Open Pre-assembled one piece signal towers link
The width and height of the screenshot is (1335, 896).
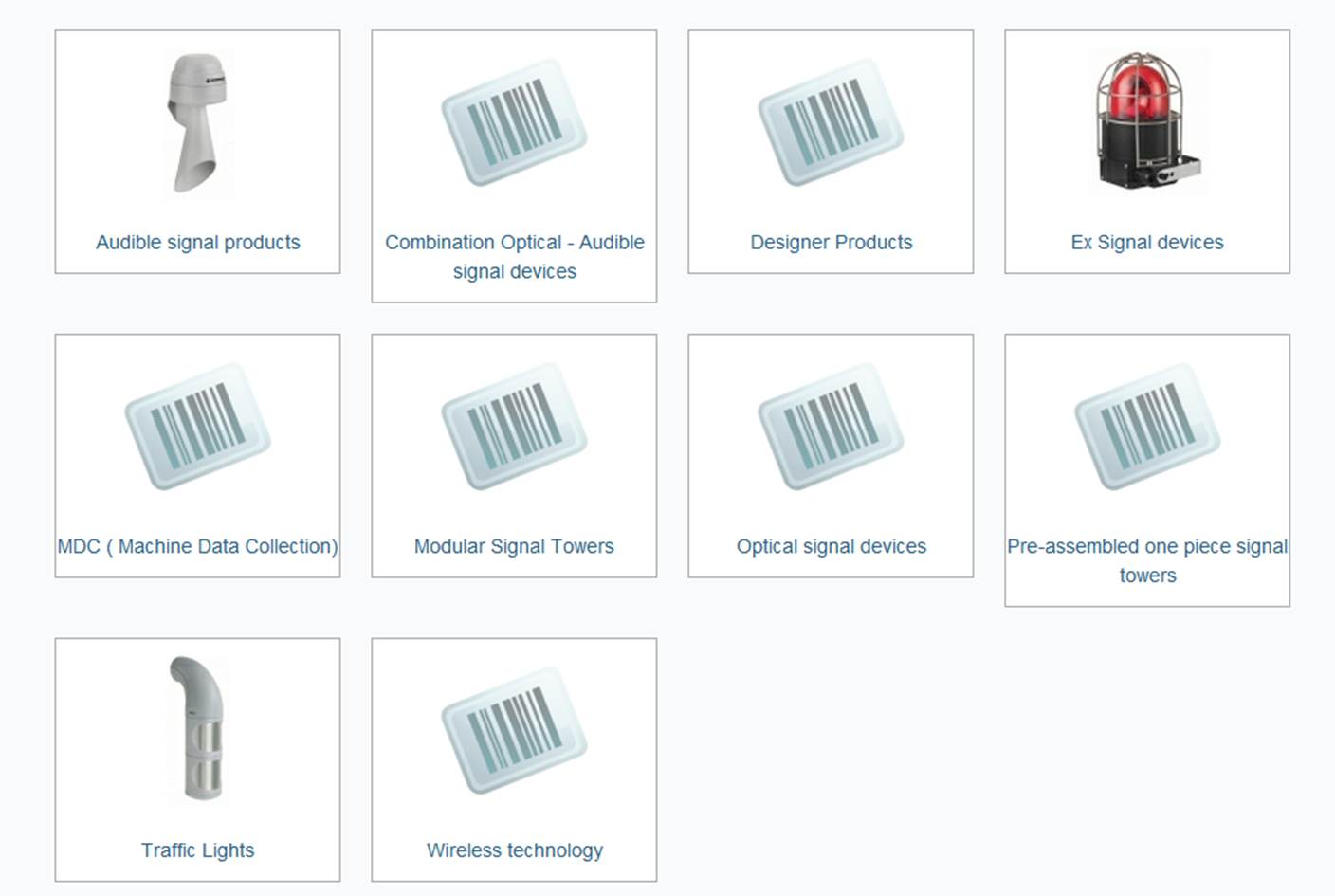coord(1147,560)
